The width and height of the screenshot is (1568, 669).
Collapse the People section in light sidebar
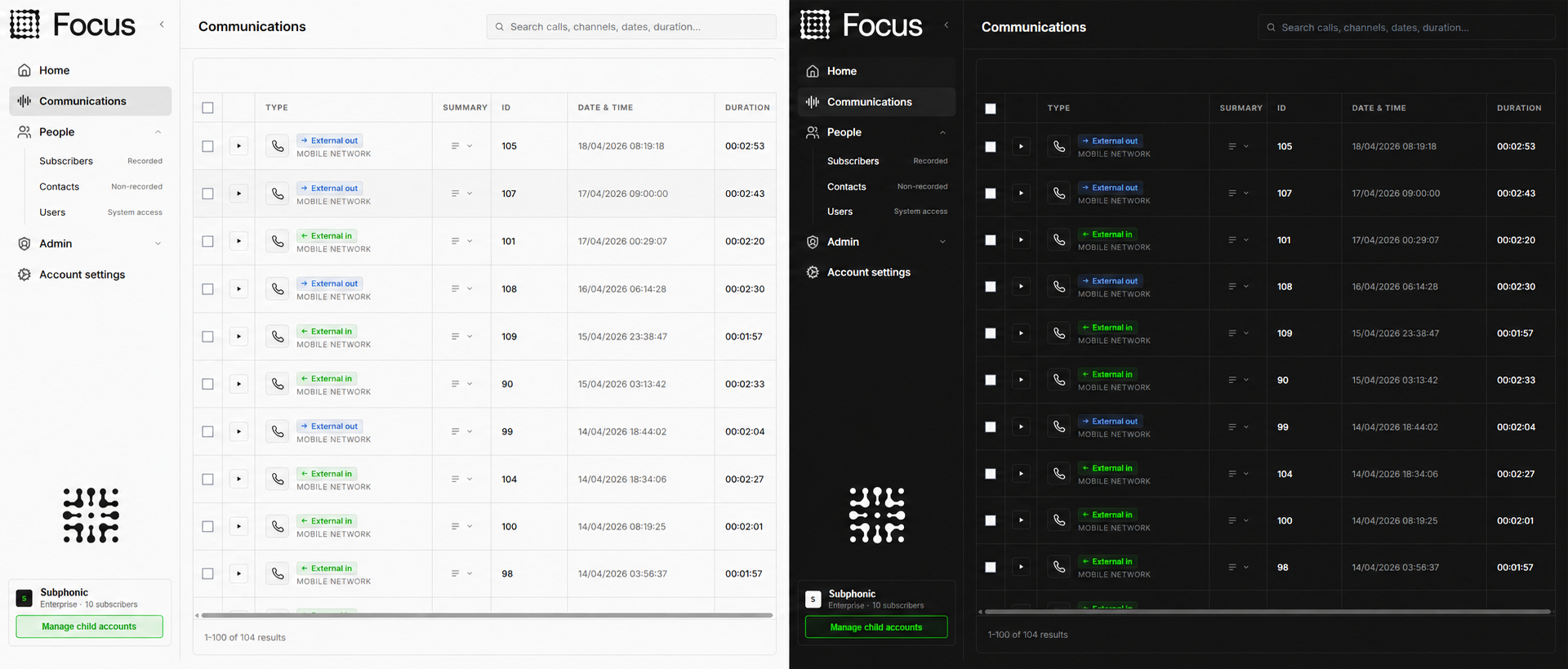[x=158, y=132]
